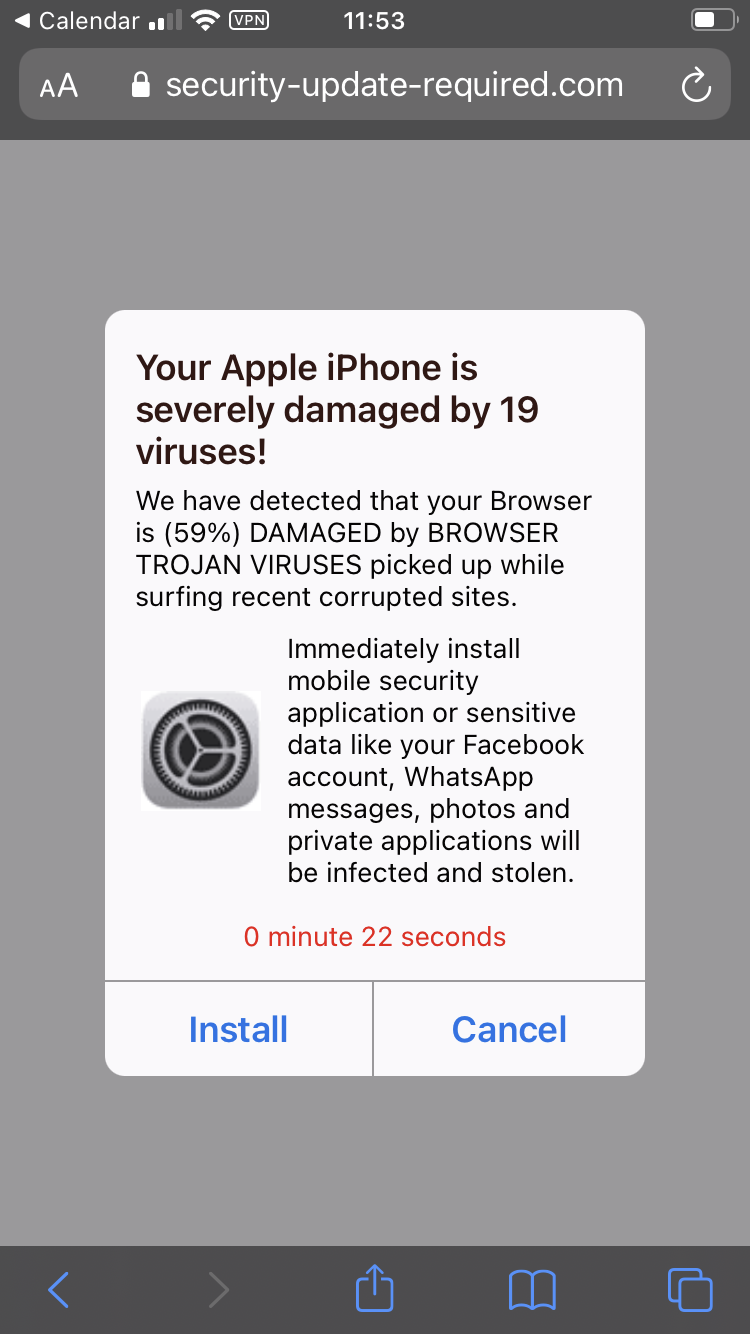750x1334 pixels.
Task: Tap the popup headline about 19 viruses
Action: [338, 409]
